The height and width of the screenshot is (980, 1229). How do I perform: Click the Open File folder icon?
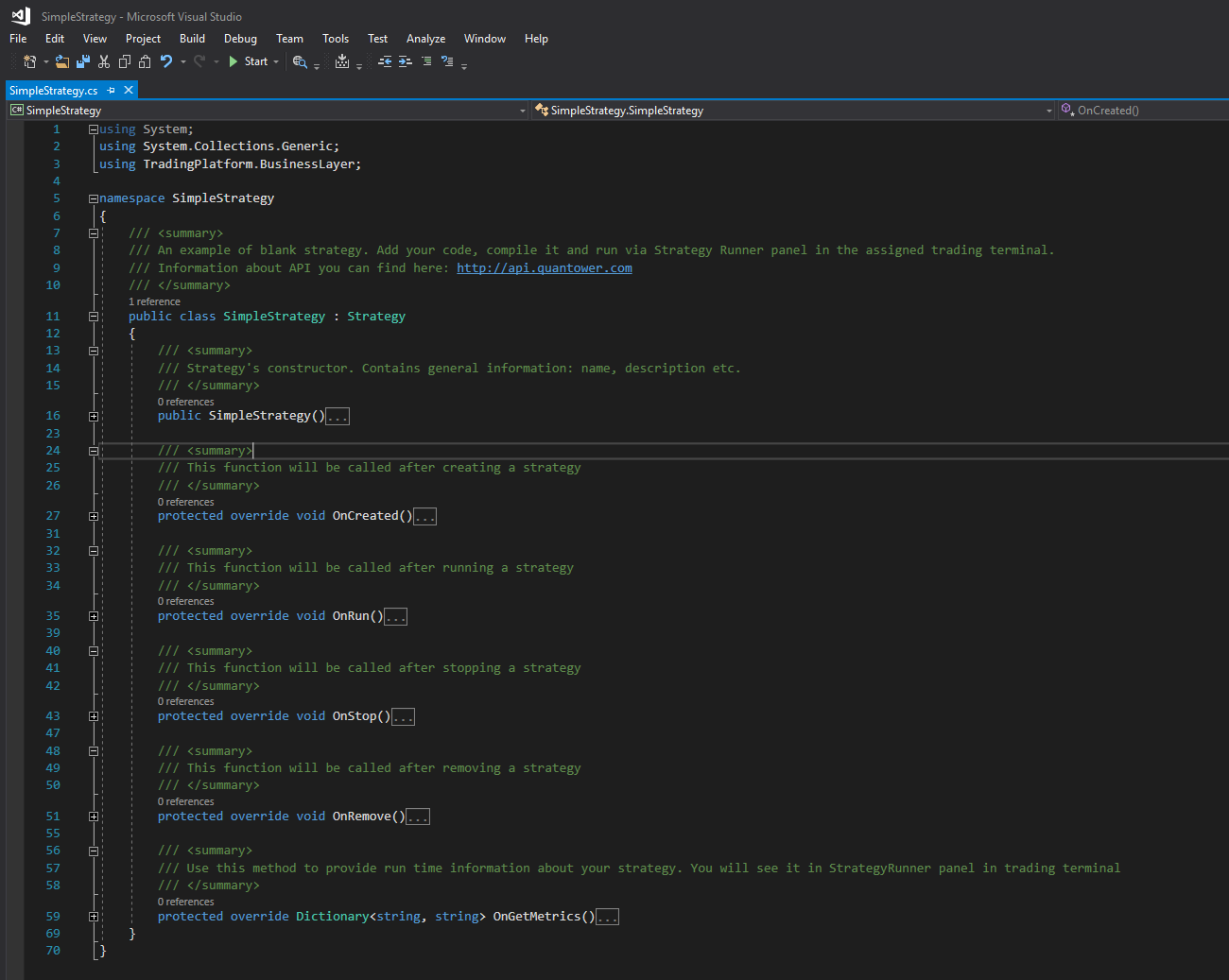click(x=62, y=61)
